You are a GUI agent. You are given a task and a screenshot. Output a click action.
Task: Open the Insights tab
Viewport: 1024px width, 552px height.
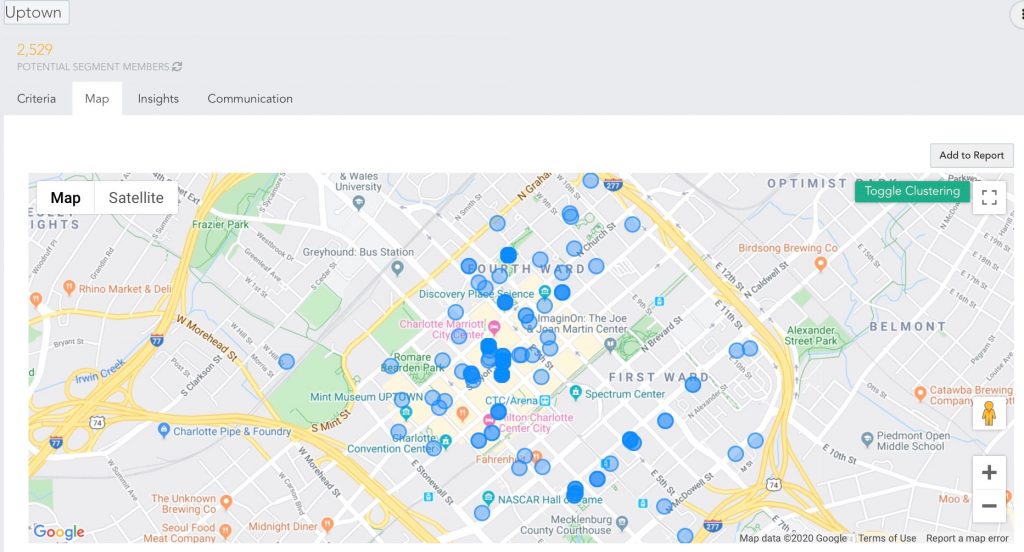coord(158,99)
